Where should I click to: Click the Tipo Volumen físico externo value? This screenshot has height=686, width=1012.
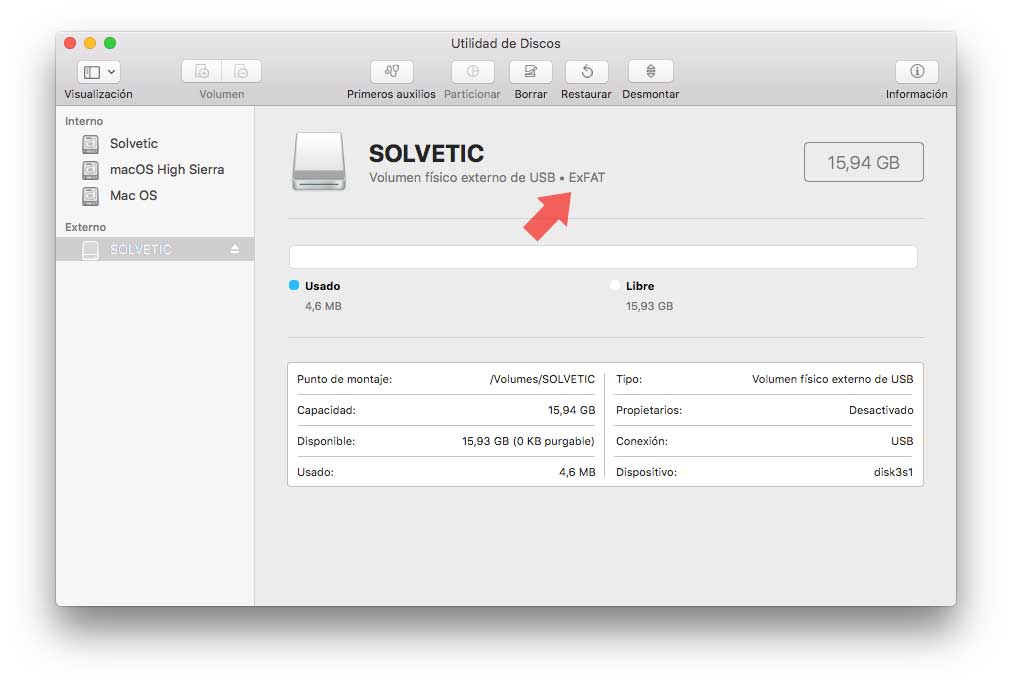[833, 379]
